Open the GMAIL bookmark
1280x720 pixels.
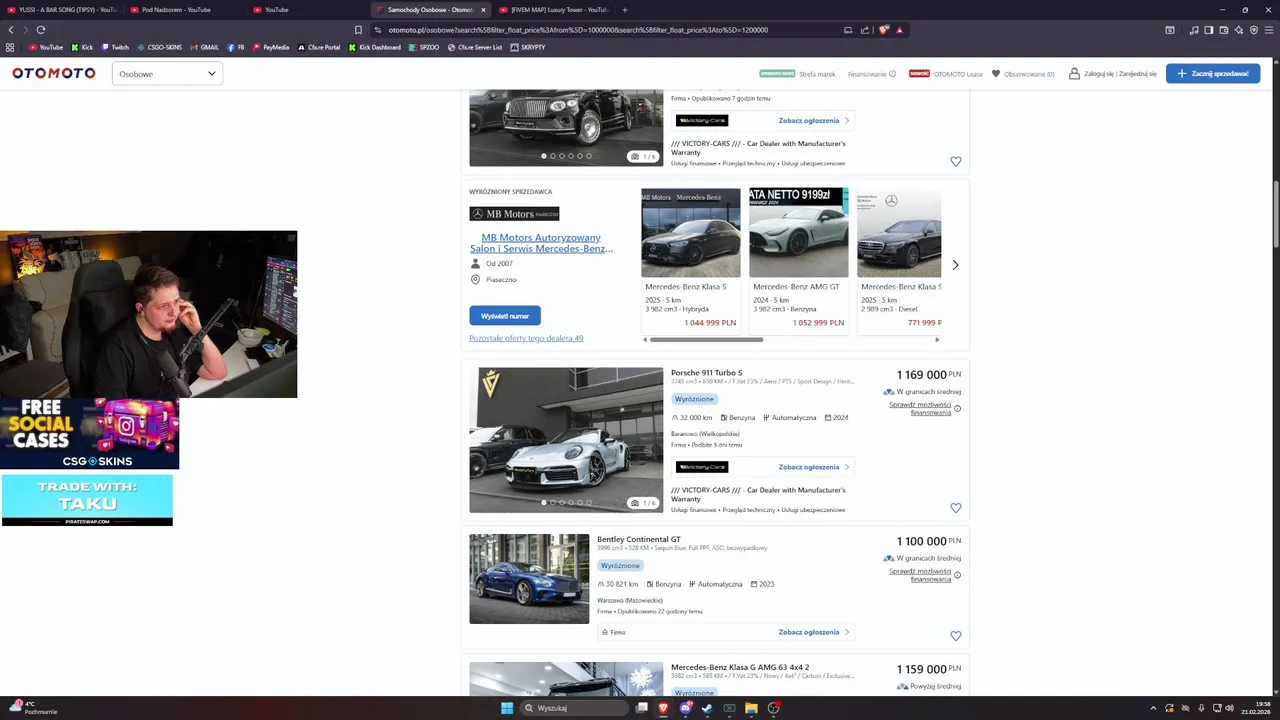[x=204, y=47]
